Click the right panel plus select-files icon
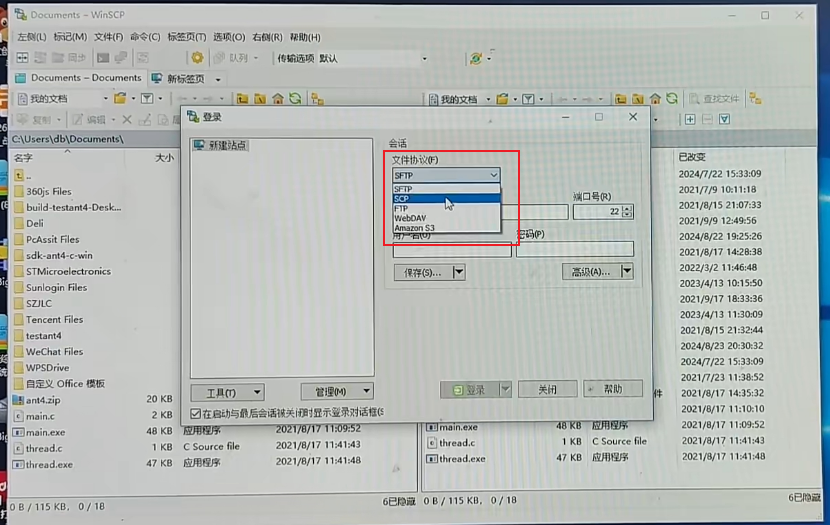830x525 pixels. click(x=690, y=119)
